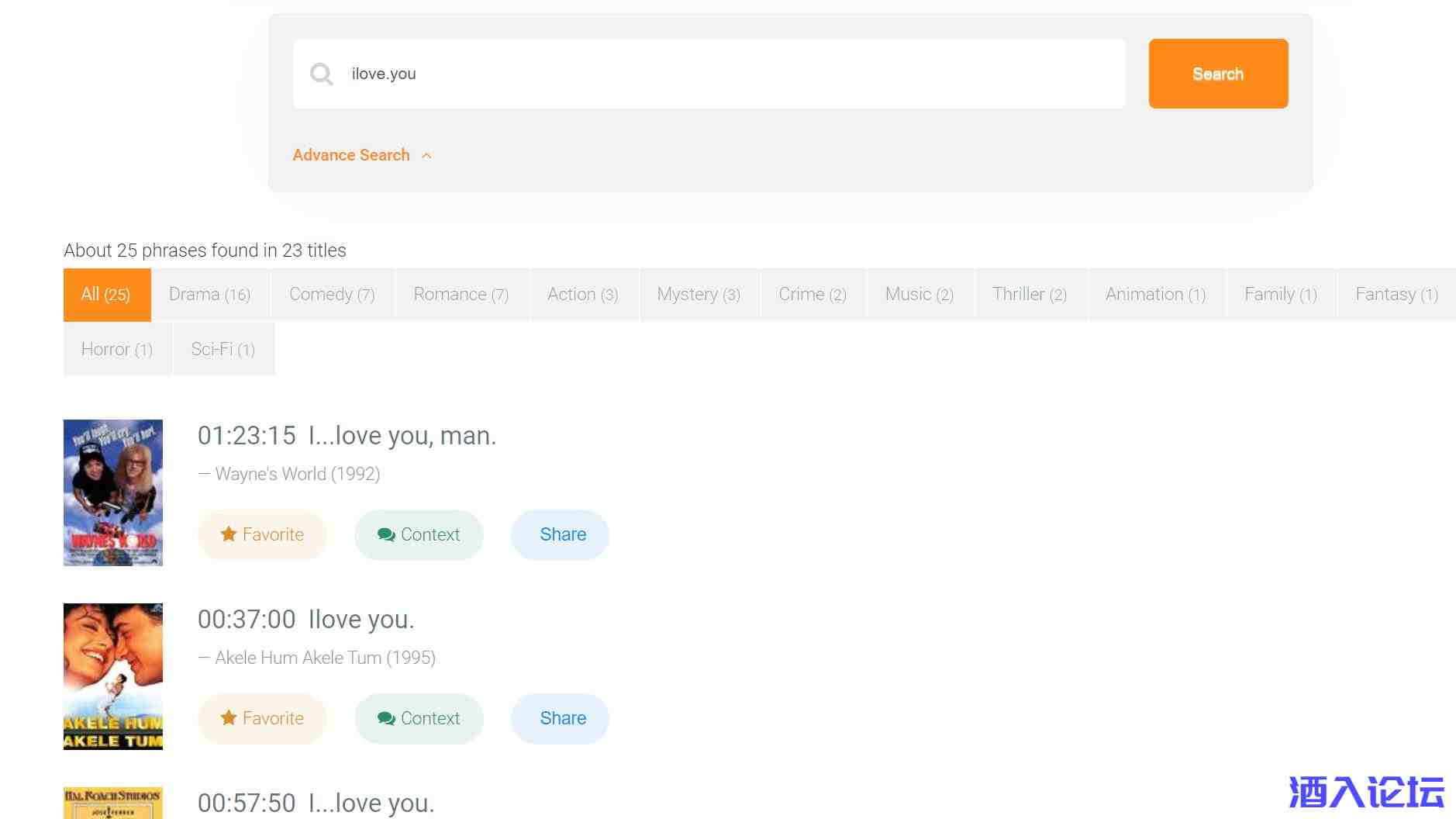Open the Akele Hum Akele Tum poster
Image resolution: width=1456 pixels, height=819 pixels.
click(113, 676)
